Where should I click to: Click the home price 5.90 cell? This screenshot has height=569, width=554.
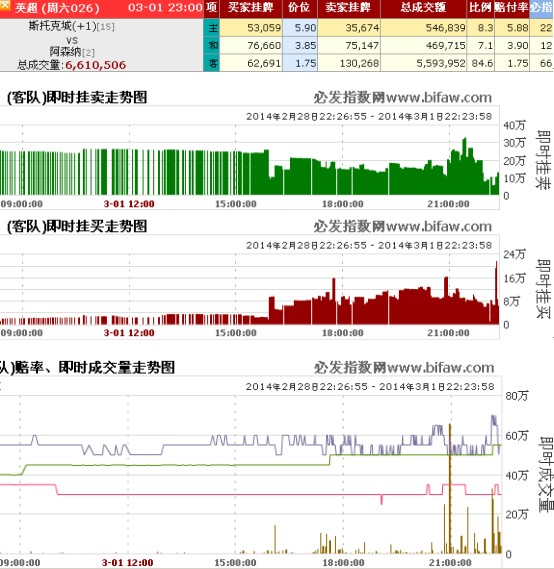click(x=300, y=28)
